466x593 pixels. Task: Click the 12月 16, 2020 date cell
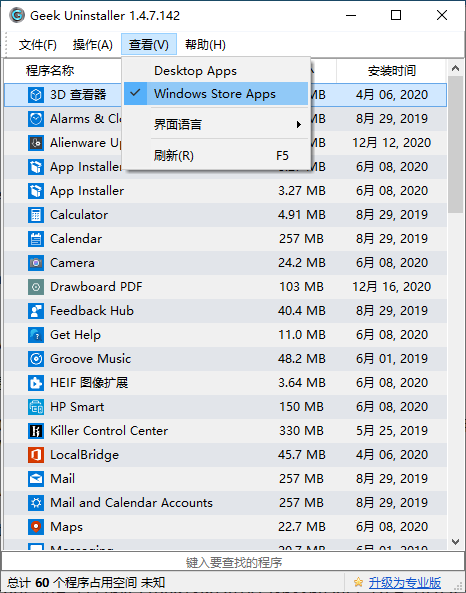(x=391, y=287)
